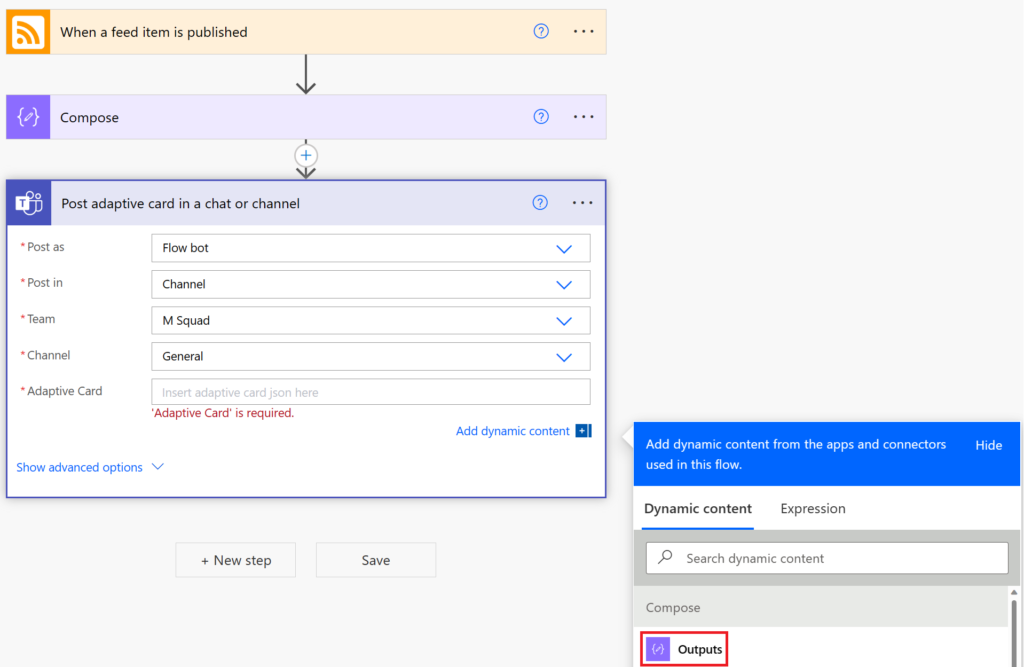Click the insert new step plus icon
Viewport: 1024px width, 667px height.
coord(305,155)
